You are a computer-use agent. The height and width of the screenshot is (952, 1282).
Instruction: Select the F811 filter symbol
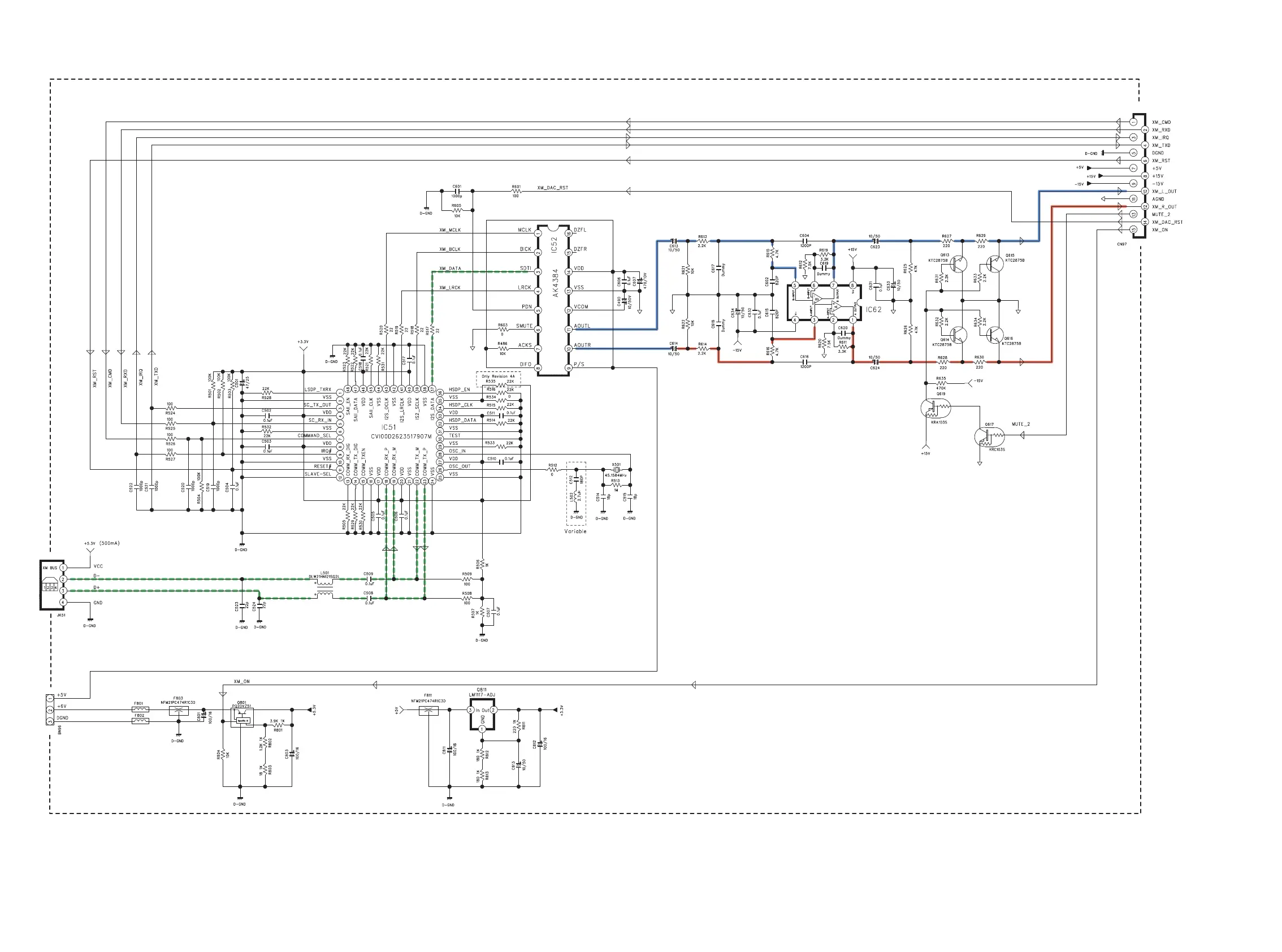[428, 711]
